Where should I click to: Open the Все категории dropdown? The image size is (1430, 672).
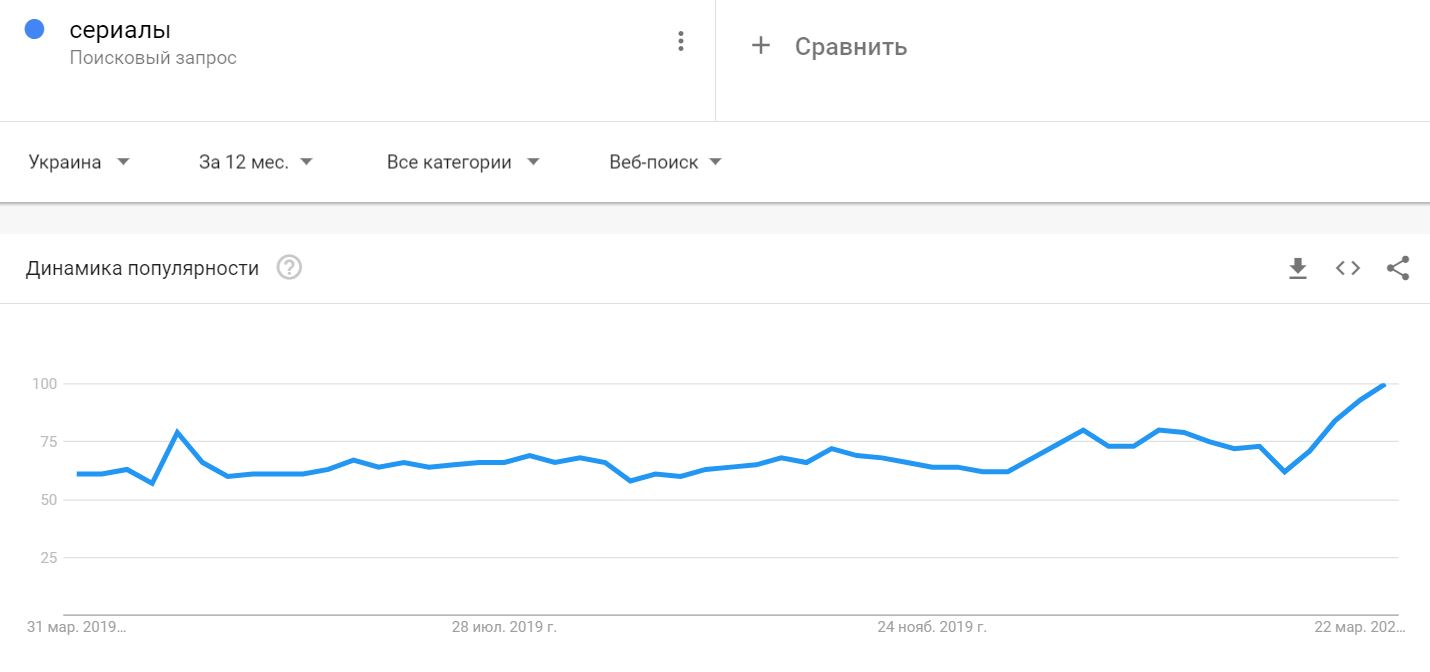463,162
